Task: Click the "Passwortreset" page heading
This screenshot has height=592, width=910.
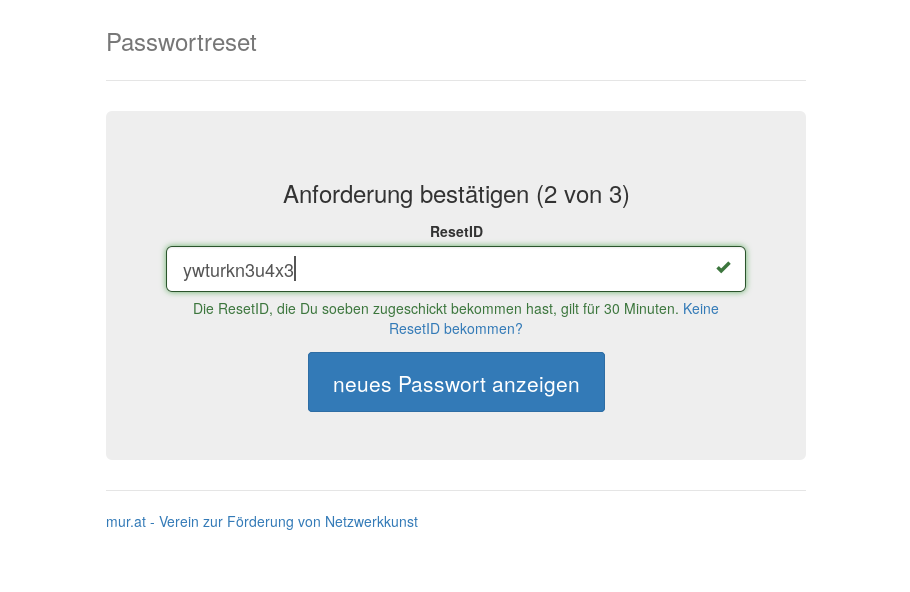Action: pyautogui.click(x=181, y=43)
